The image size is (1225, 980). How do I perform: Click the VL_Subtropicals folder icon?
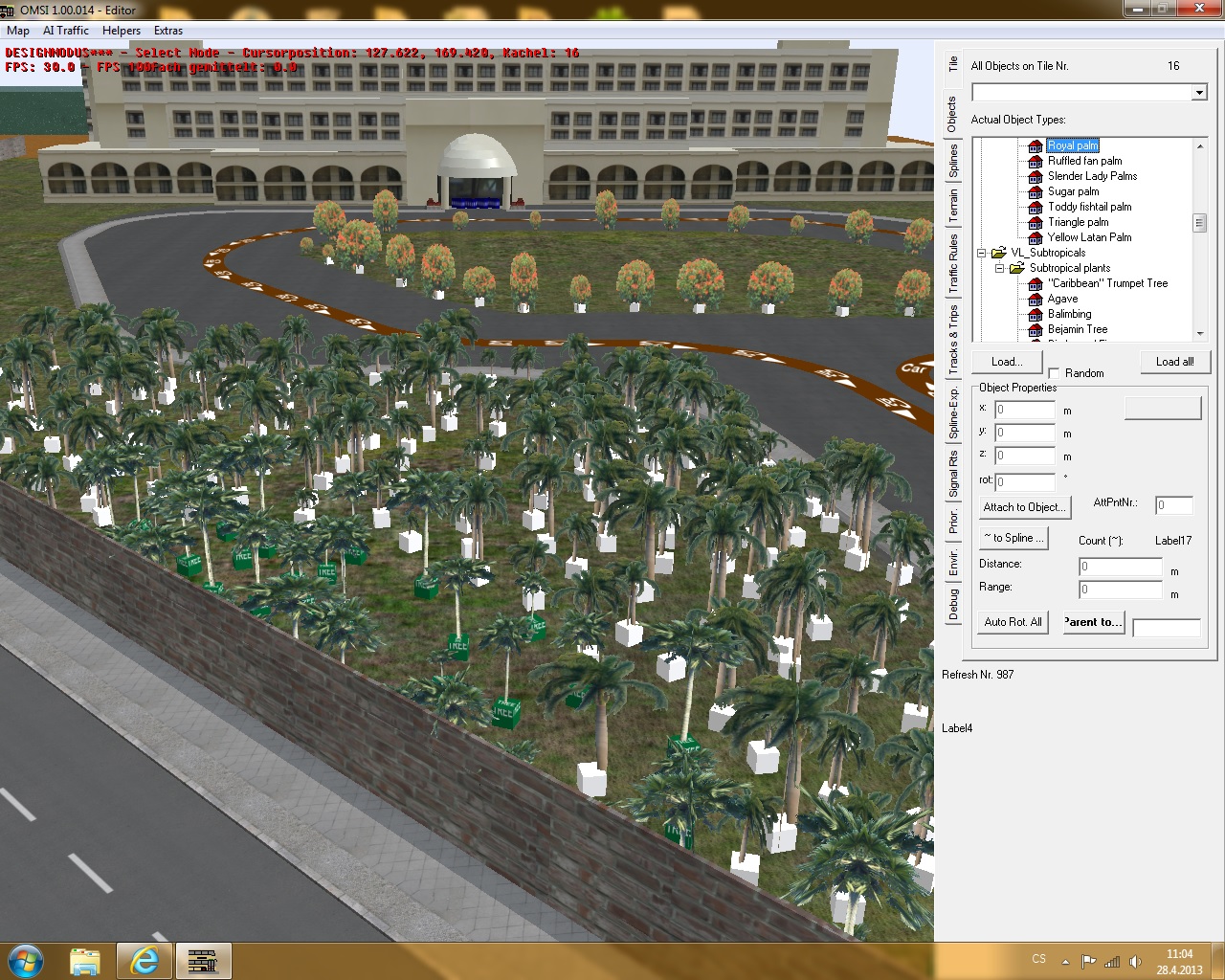pos(998,254)
